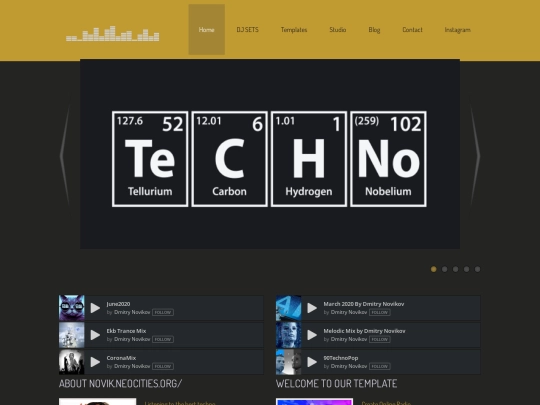Screen dimensions: 540x405
Task: Select the fifth slider pagination dot
Action: 477,269
